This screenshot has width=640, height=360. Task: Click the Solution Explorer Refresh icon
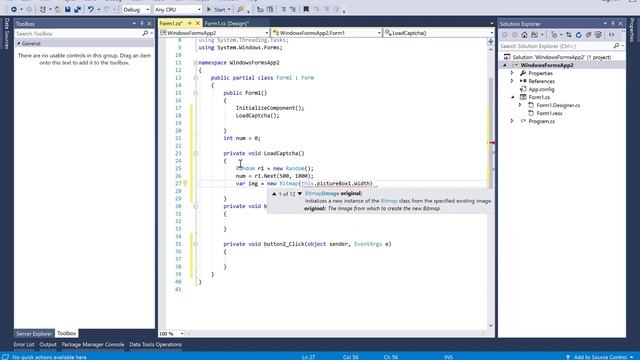click(x=578, y=35)
